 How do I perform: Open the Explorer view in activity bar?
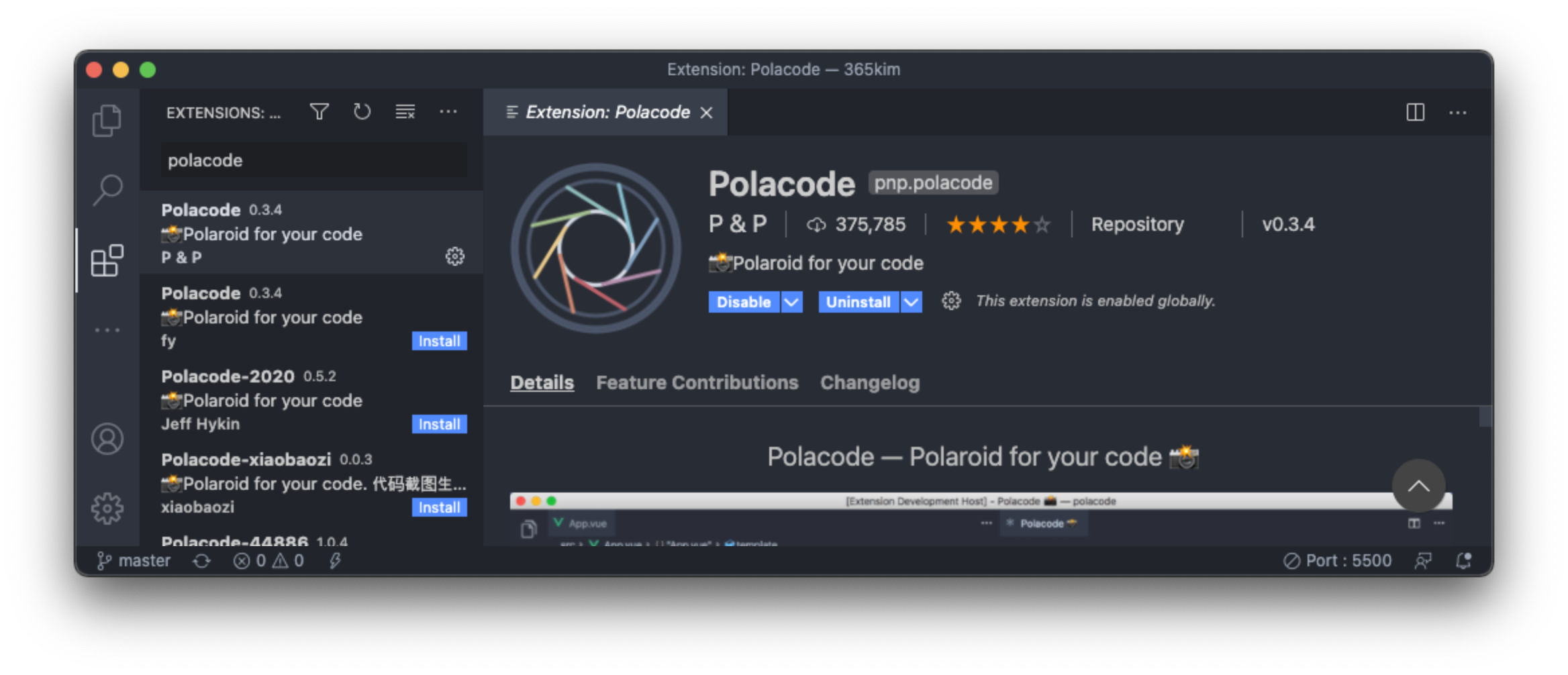[x=107, y=121]
